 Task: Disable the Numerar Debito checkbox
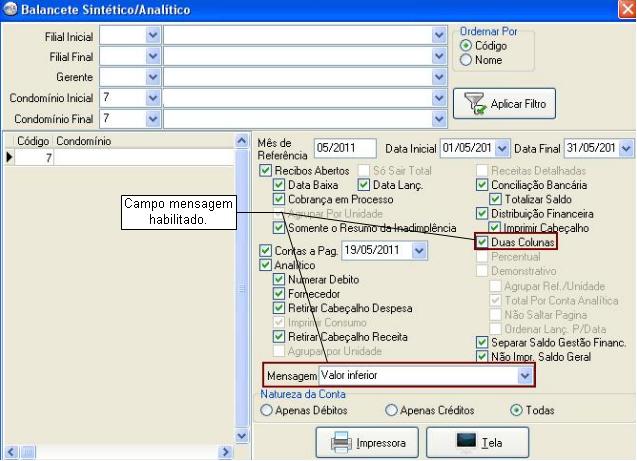tap(280, 280)
